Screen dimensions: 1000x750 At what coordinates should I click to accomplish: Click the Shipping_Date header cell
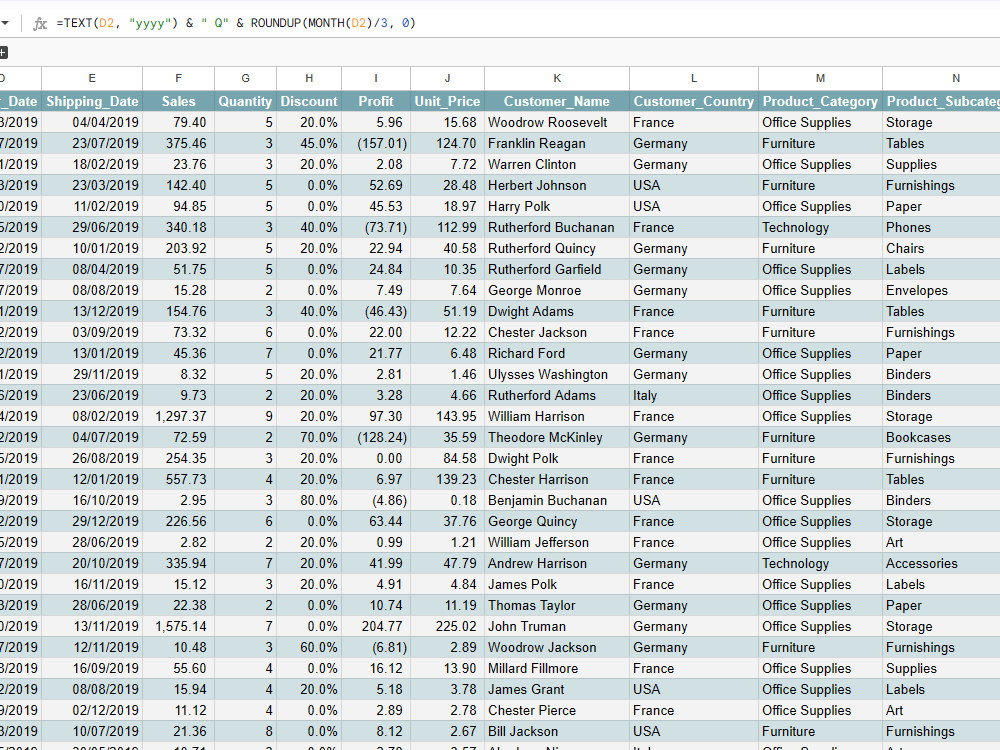point(92,101)
